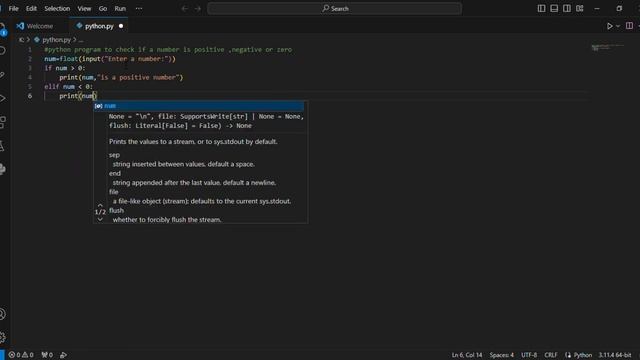Click line number 6 in gutter
Screen dimensions: 640x360
(x=30, y=96)
